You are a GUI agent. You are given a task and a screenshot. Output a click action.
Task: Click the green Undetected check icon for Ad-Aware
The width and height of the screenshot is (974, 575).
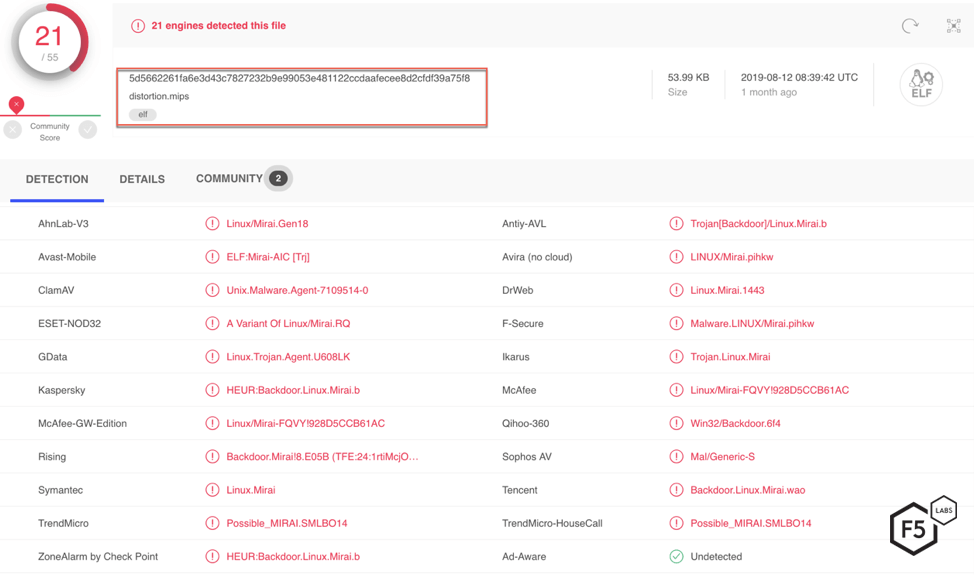click(x=676, y=557)
